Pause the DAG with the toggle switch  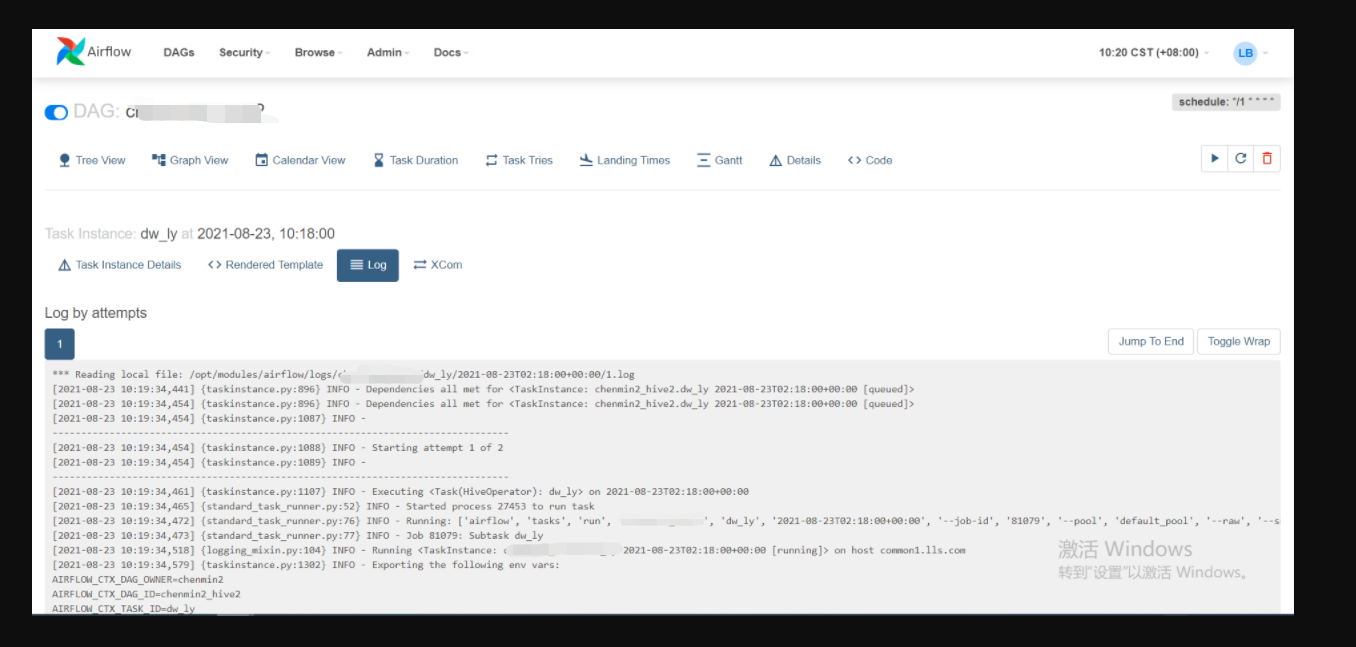point(55,112)
